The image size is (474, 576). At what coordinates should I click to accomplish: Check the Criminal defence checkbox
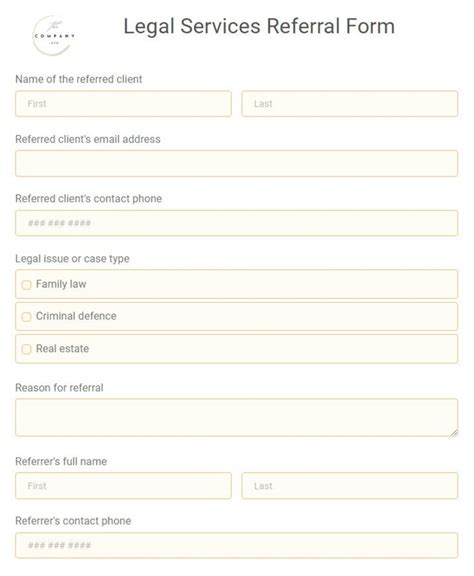tap(26, 317)
